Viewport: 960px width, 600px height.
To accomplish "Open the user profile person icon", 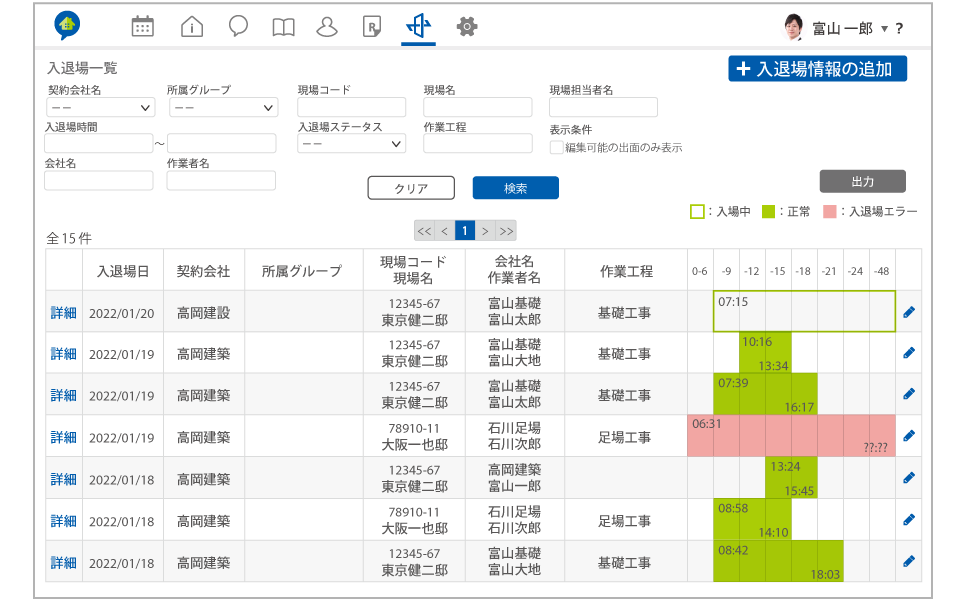I will pyautogui.click(x=327, y=26).
